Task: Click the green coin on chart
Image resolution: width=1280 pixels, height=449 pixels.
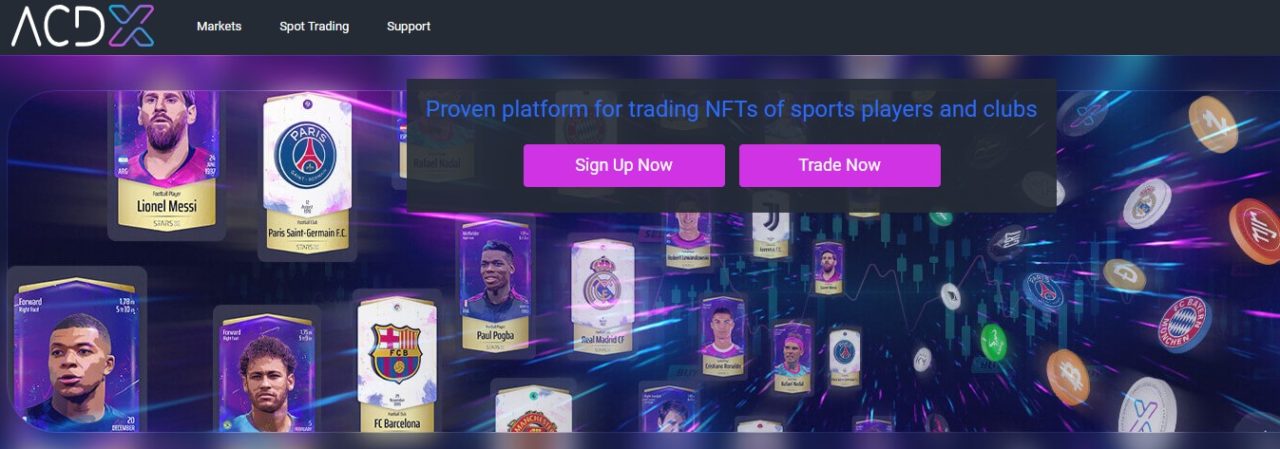Action: click(x=993, y=343)
